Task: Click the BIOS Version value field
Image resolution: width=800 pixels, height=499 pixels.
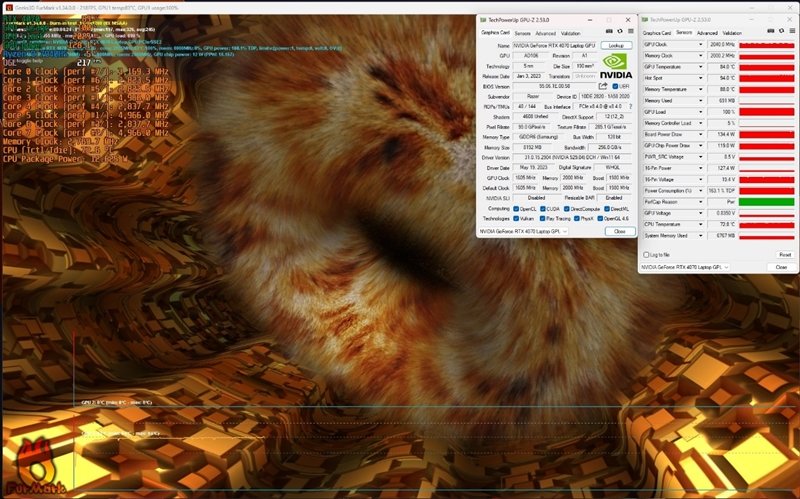Action: click(555, 86)
